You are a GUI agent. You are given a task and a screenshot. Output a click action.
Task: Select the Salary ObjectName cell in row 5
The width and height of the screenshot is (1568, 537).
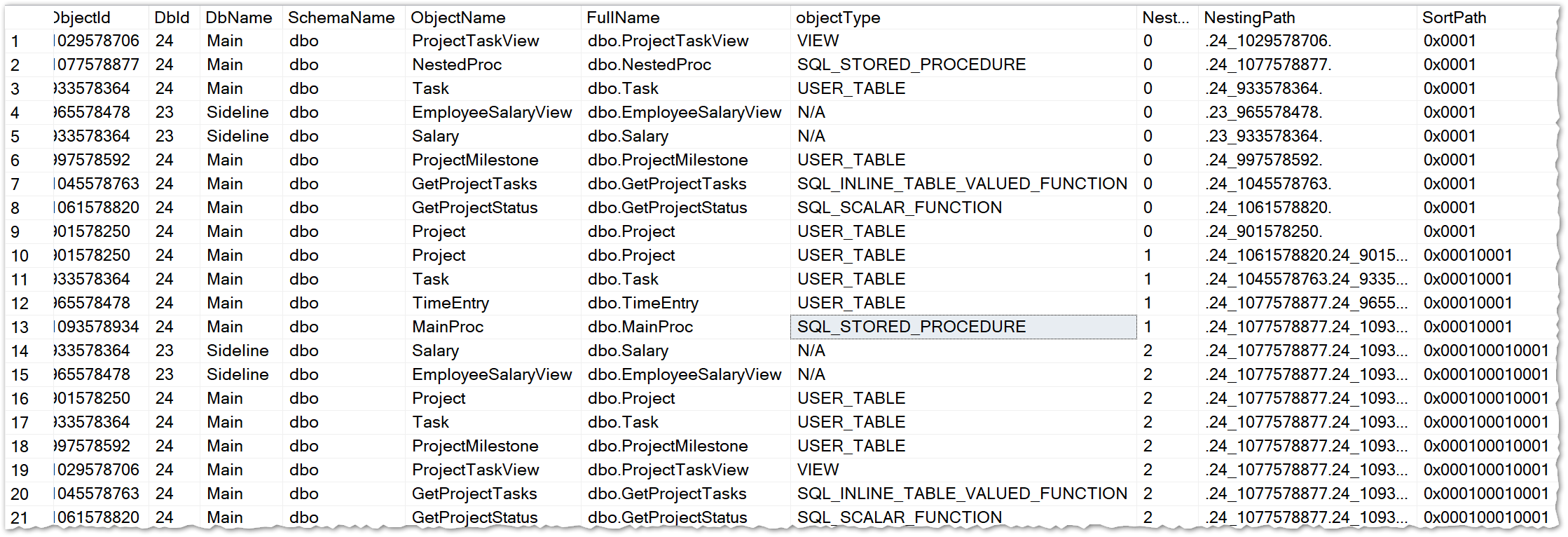click(493, 136)
